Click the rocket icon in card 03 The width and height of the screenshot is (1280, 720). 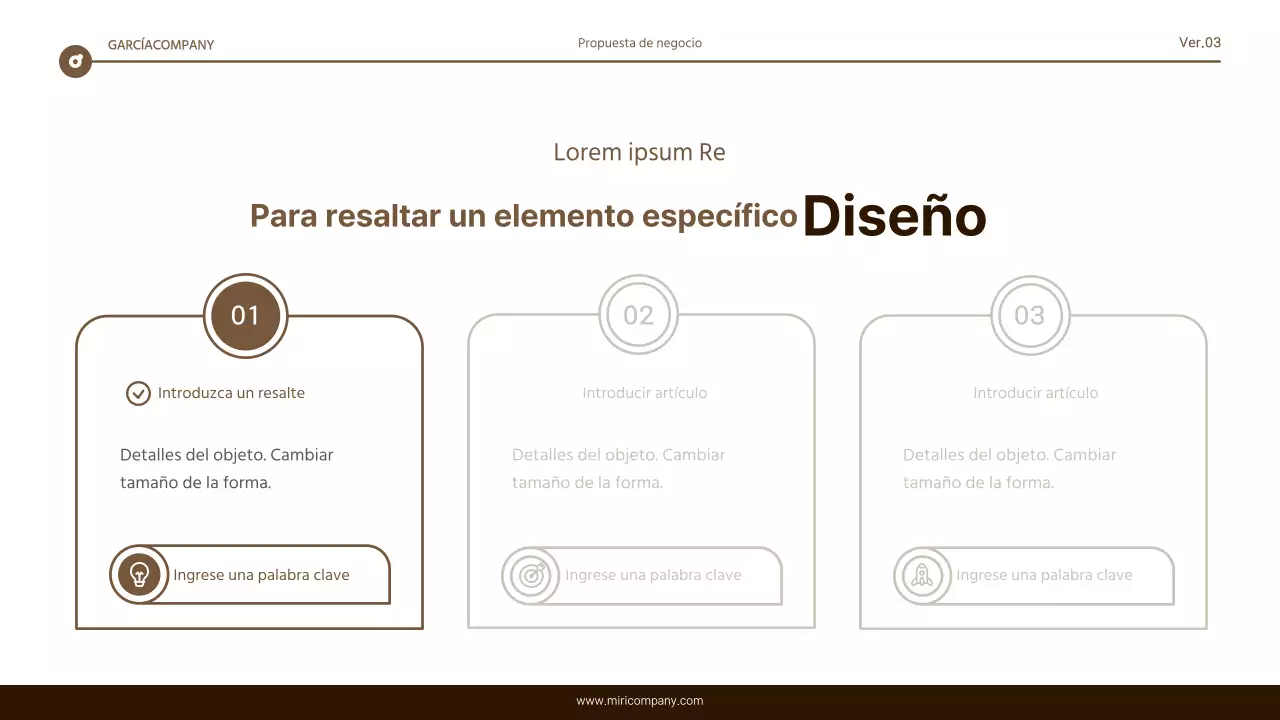922,576
